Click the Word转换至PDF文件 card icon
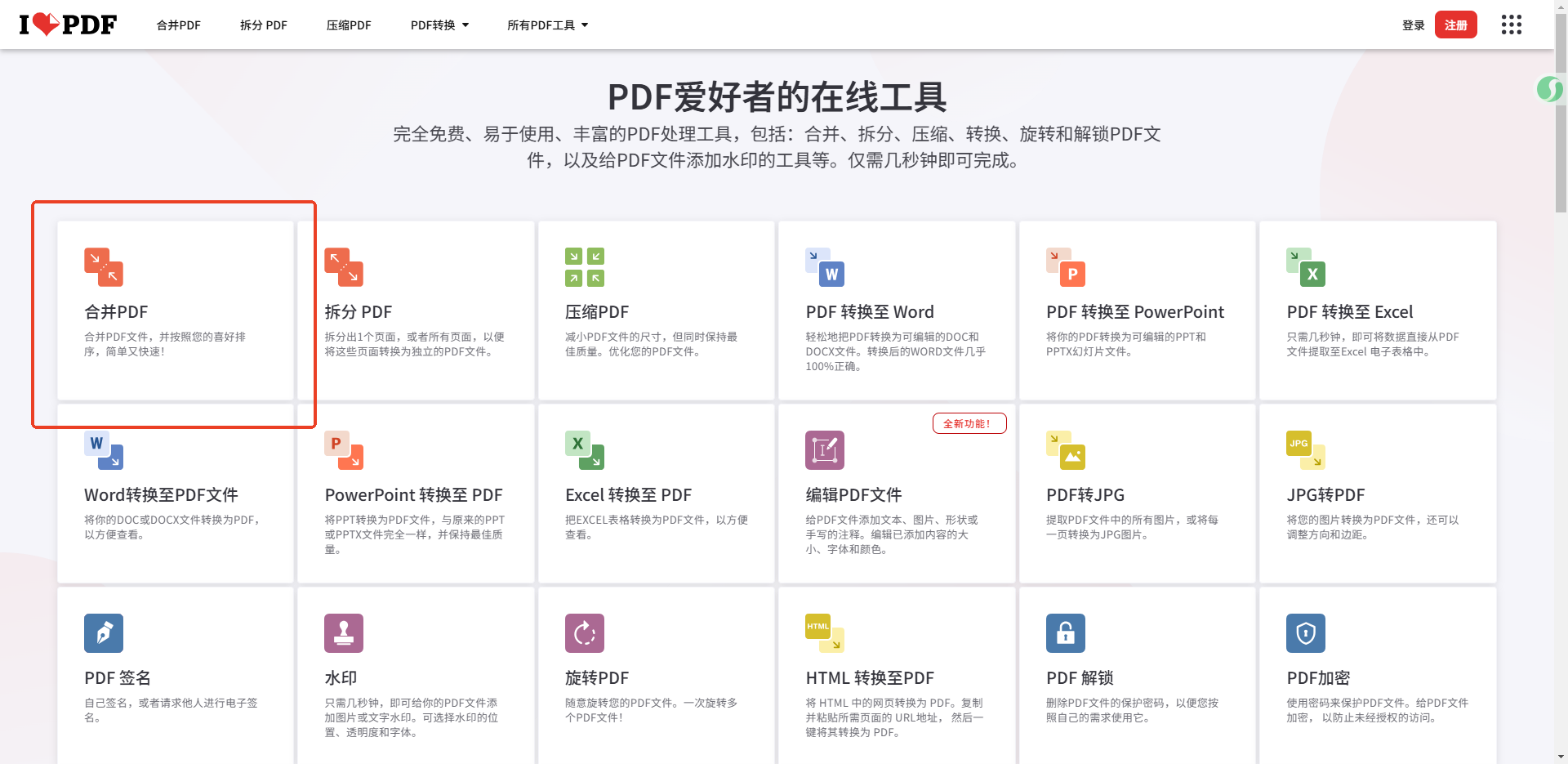Image resolution: width=1568 pixels, height=764 pixels. coord(104,450)
